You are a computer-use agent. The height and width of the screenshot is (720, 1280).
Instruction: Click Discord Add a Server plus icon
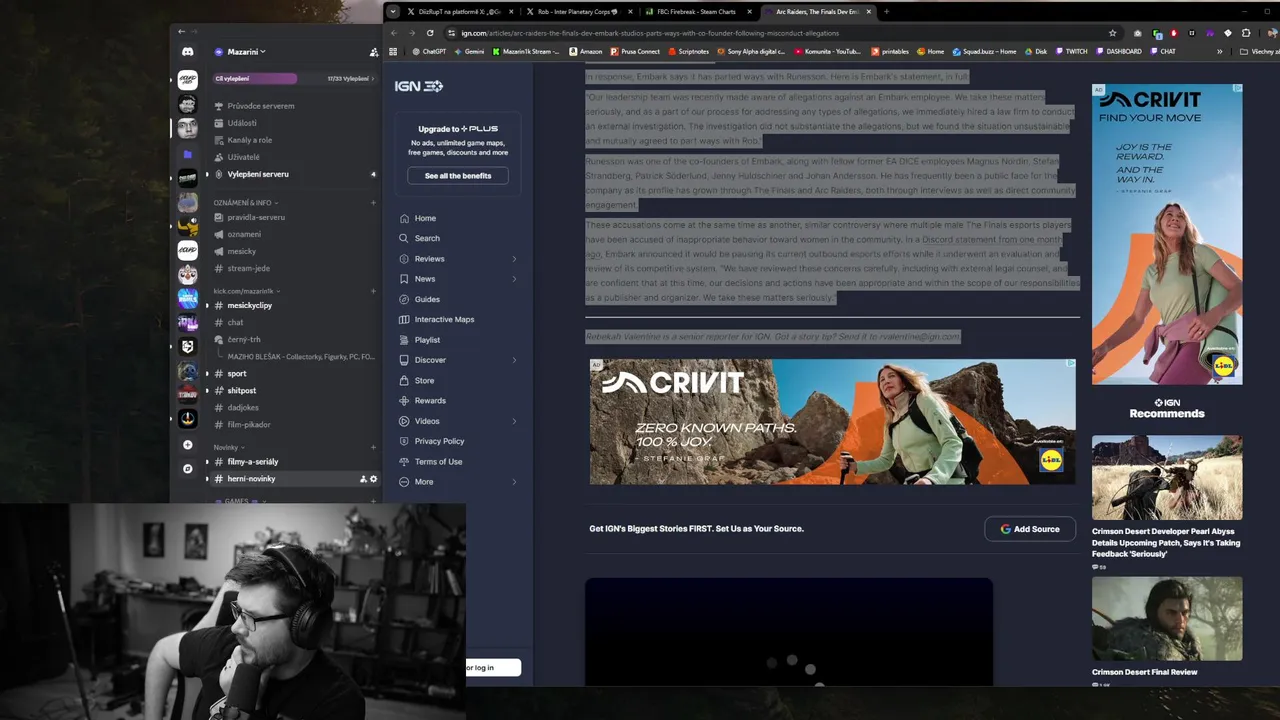pos(187,444)
